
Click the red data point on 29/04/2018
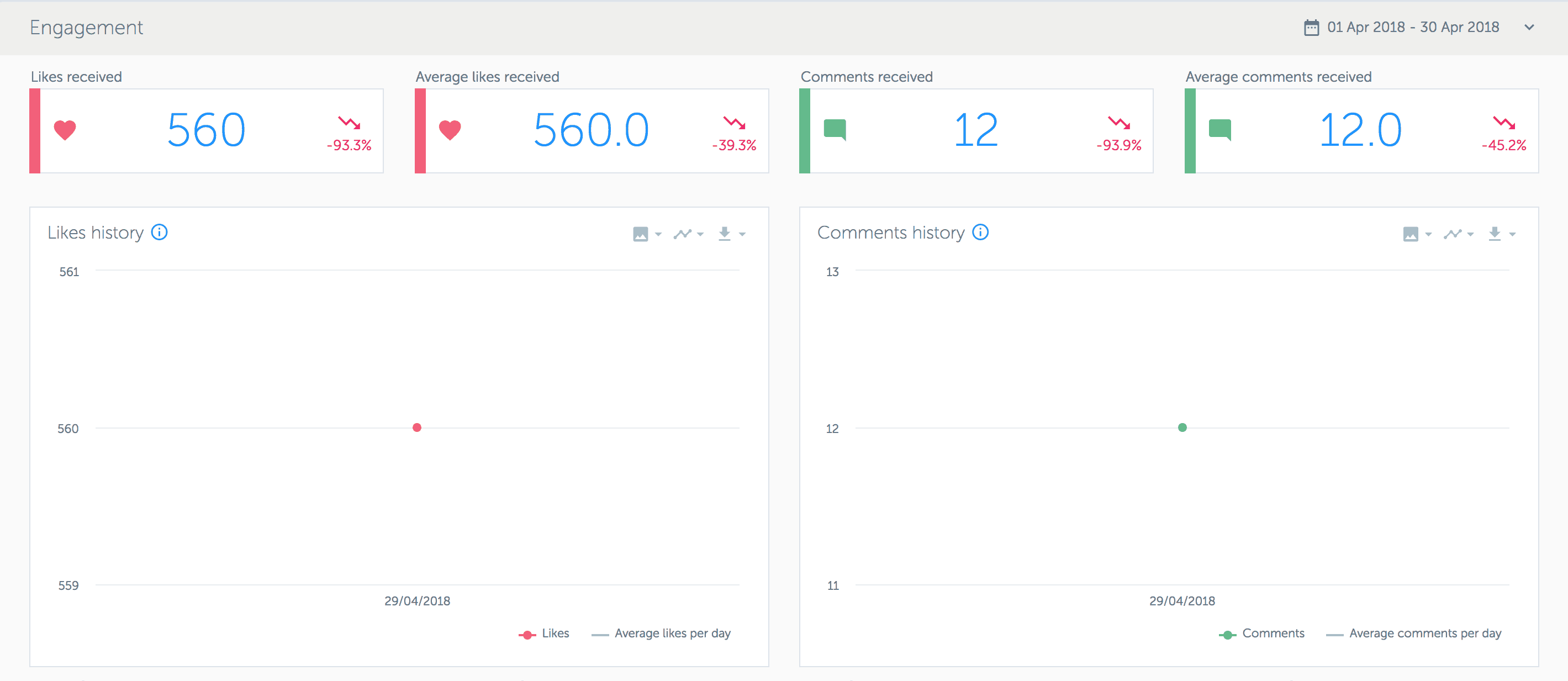[417, 428]
